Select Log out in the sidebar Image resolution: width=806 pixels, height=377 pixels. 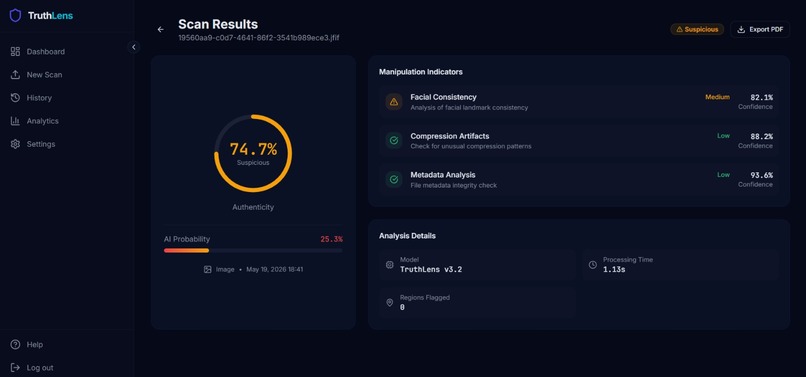click(67, 368)
